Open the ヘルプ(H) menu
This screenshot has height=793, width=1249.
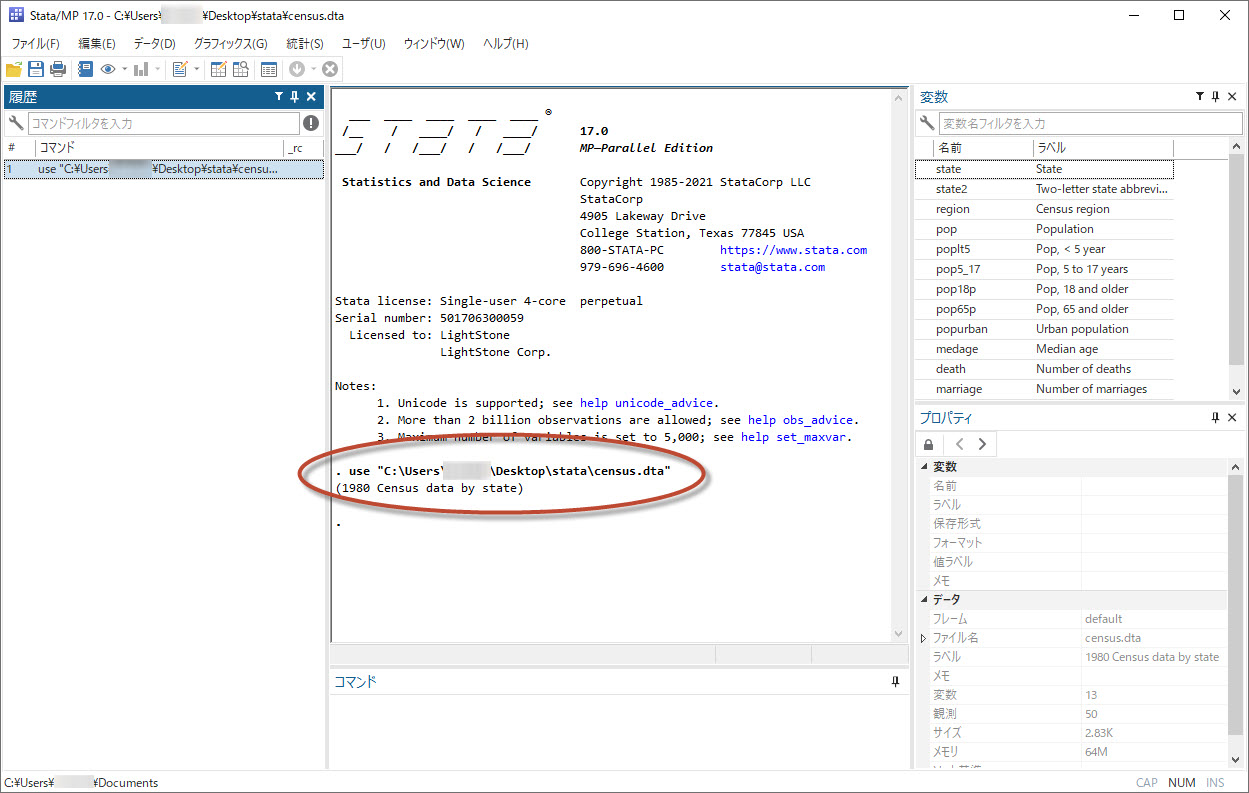505,44
